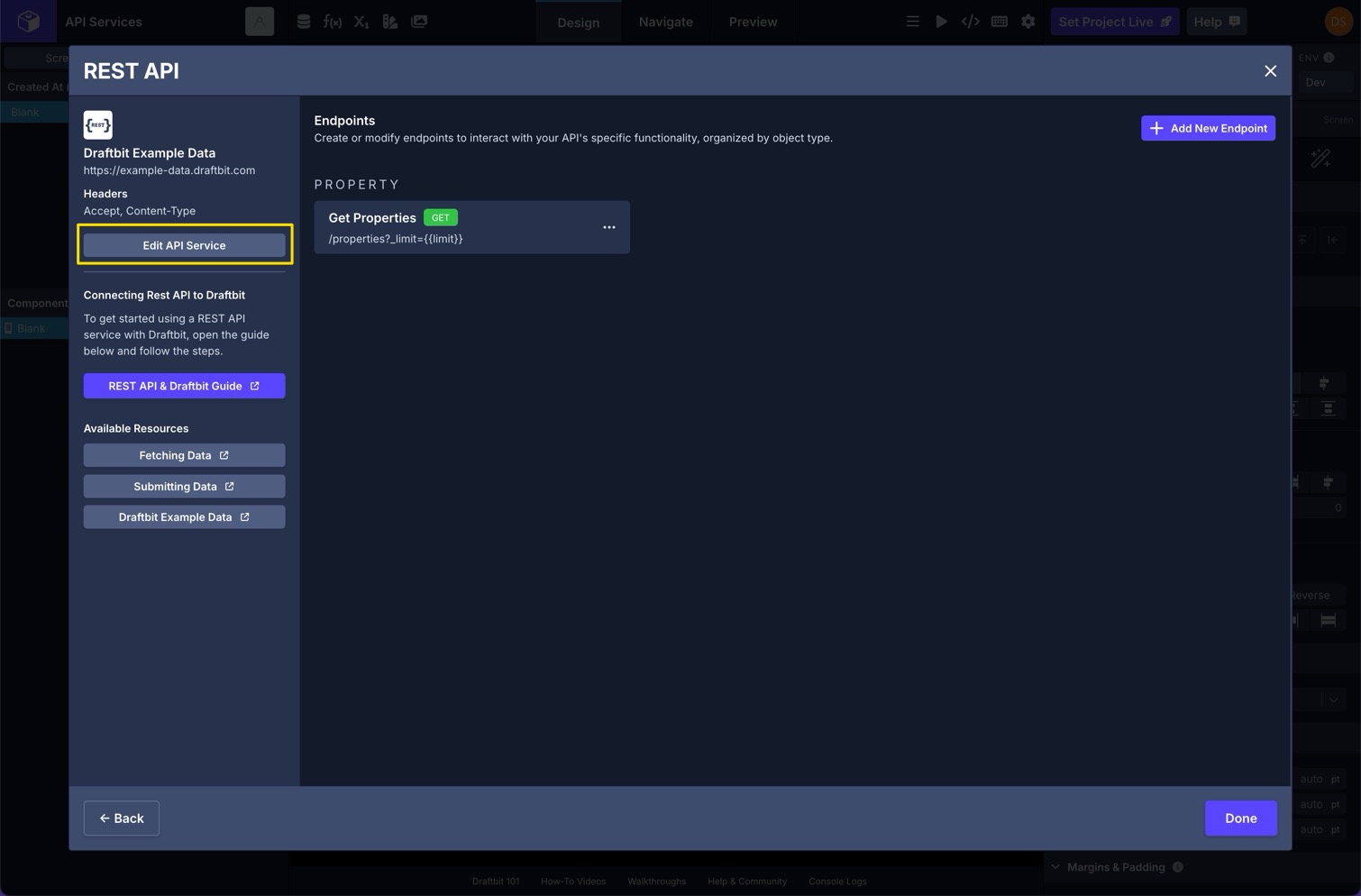Image resolution: width=1361 pixels, height=896 pixels.
Task: Open How-To Videos footer link
Action: [573, 882]
